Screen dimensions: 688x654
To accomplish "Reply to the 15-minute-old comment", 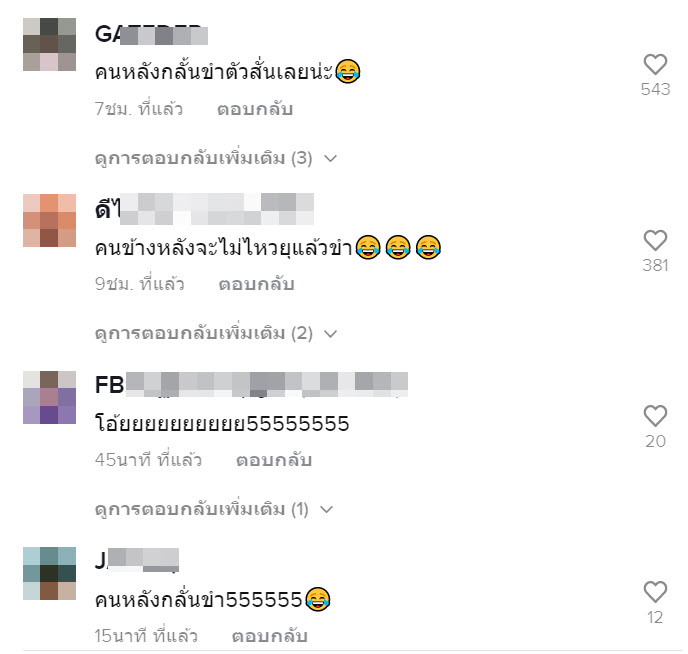I will coord(269,636).
